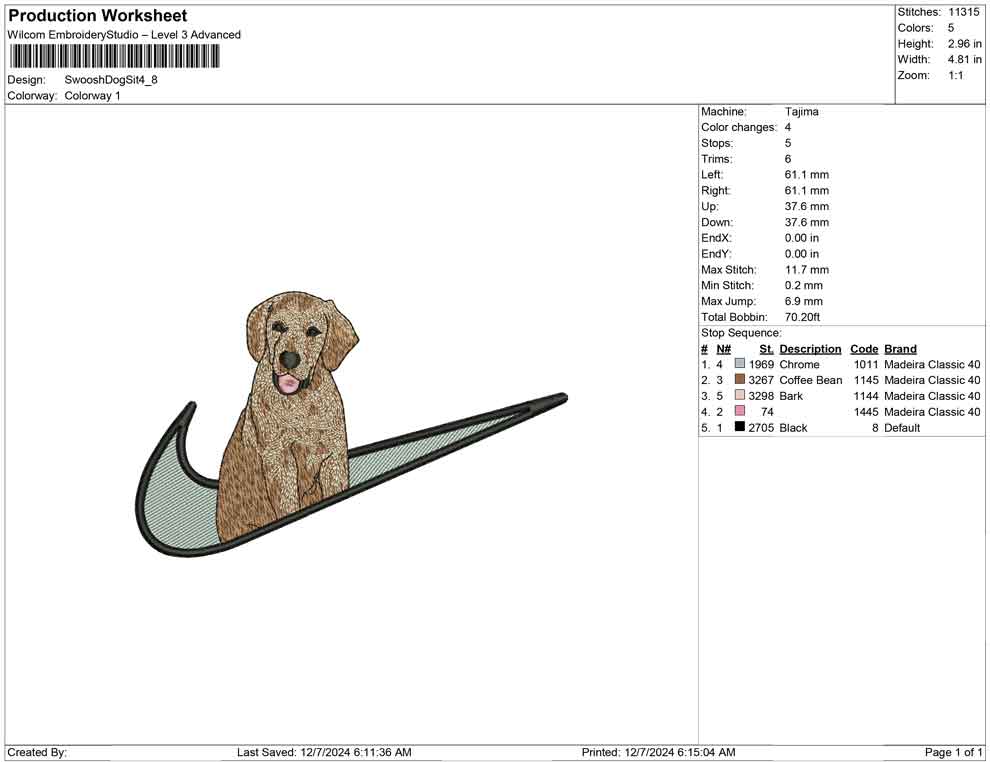Click the 'Description' column header
Image resolution: width=990 pixels, height=762 pixels.
810,349
